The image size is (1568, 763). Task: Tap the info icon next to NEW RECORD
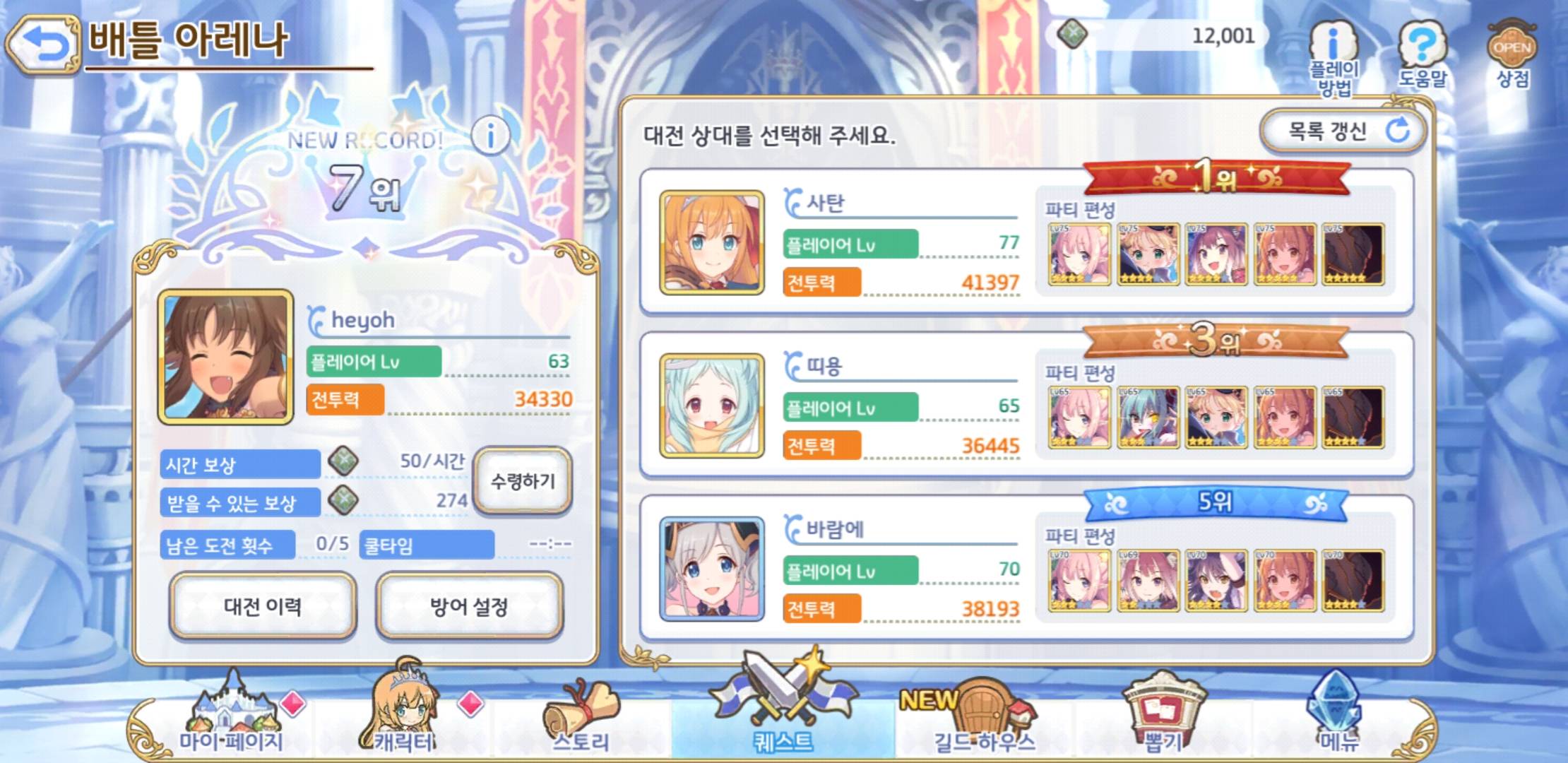click(x=490, y=134)
